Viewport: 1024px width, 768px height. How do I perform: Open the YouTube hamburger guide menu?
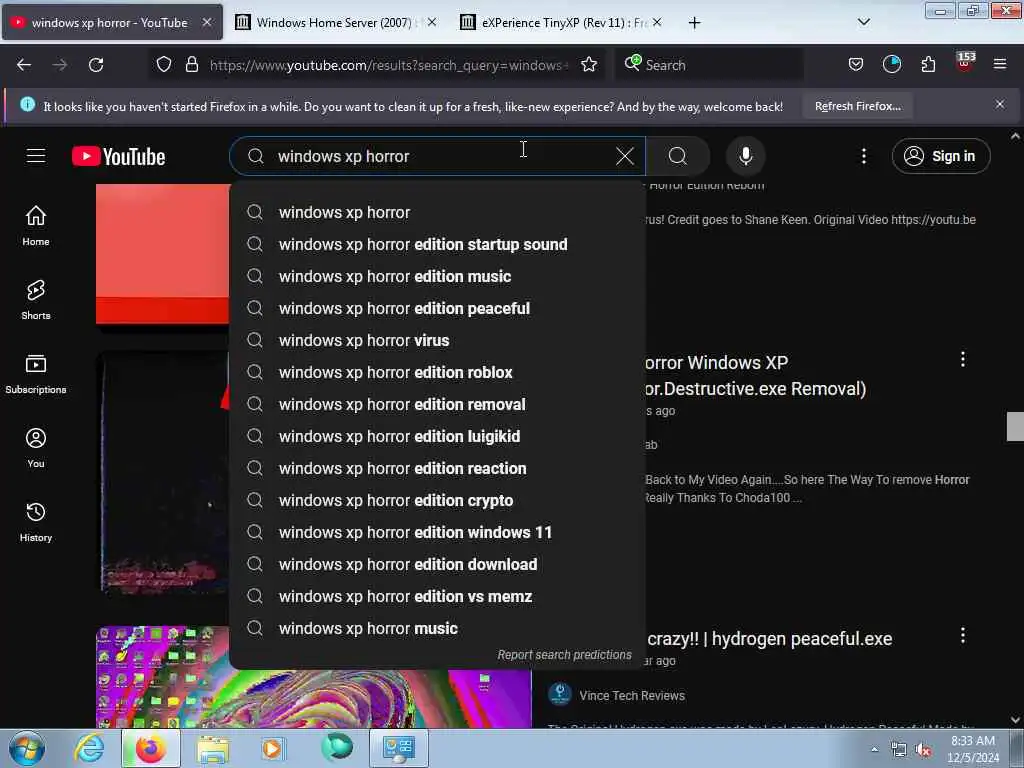(x=36, y=156)
